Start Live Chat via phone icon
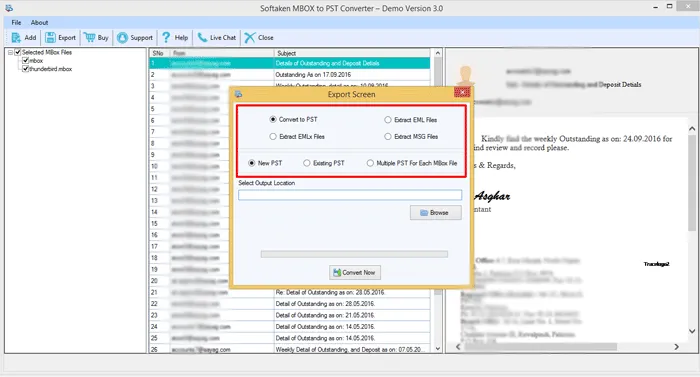 click(x=202, y=38)
